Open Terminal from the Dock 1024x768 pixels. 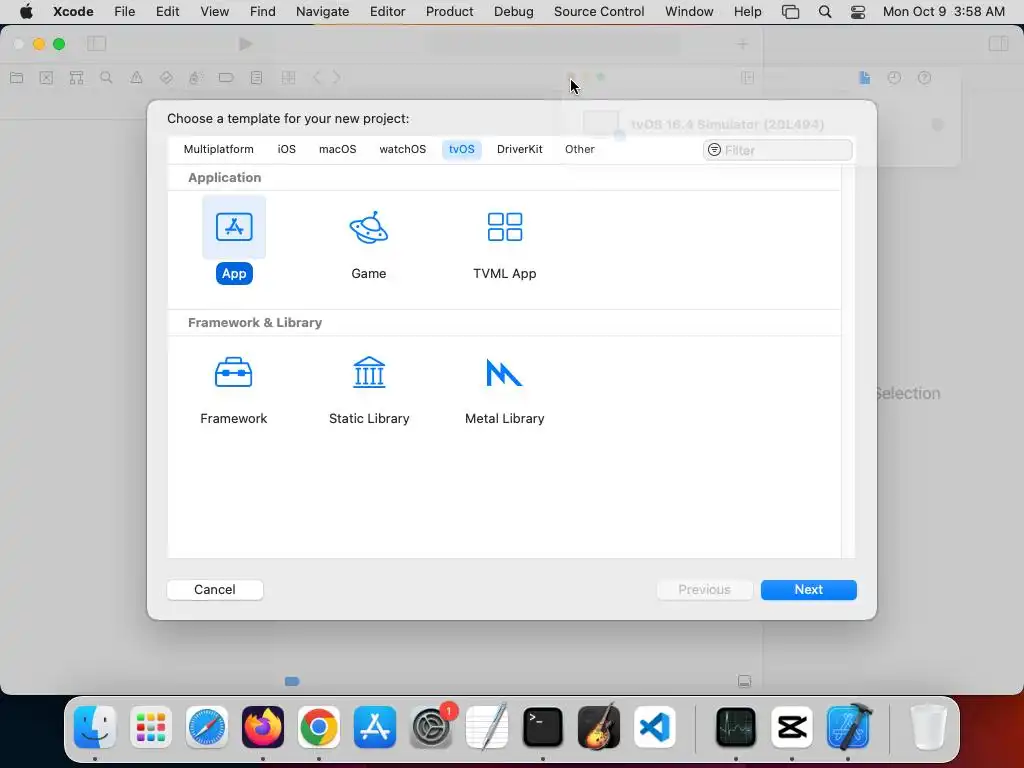tap(543, 727)
